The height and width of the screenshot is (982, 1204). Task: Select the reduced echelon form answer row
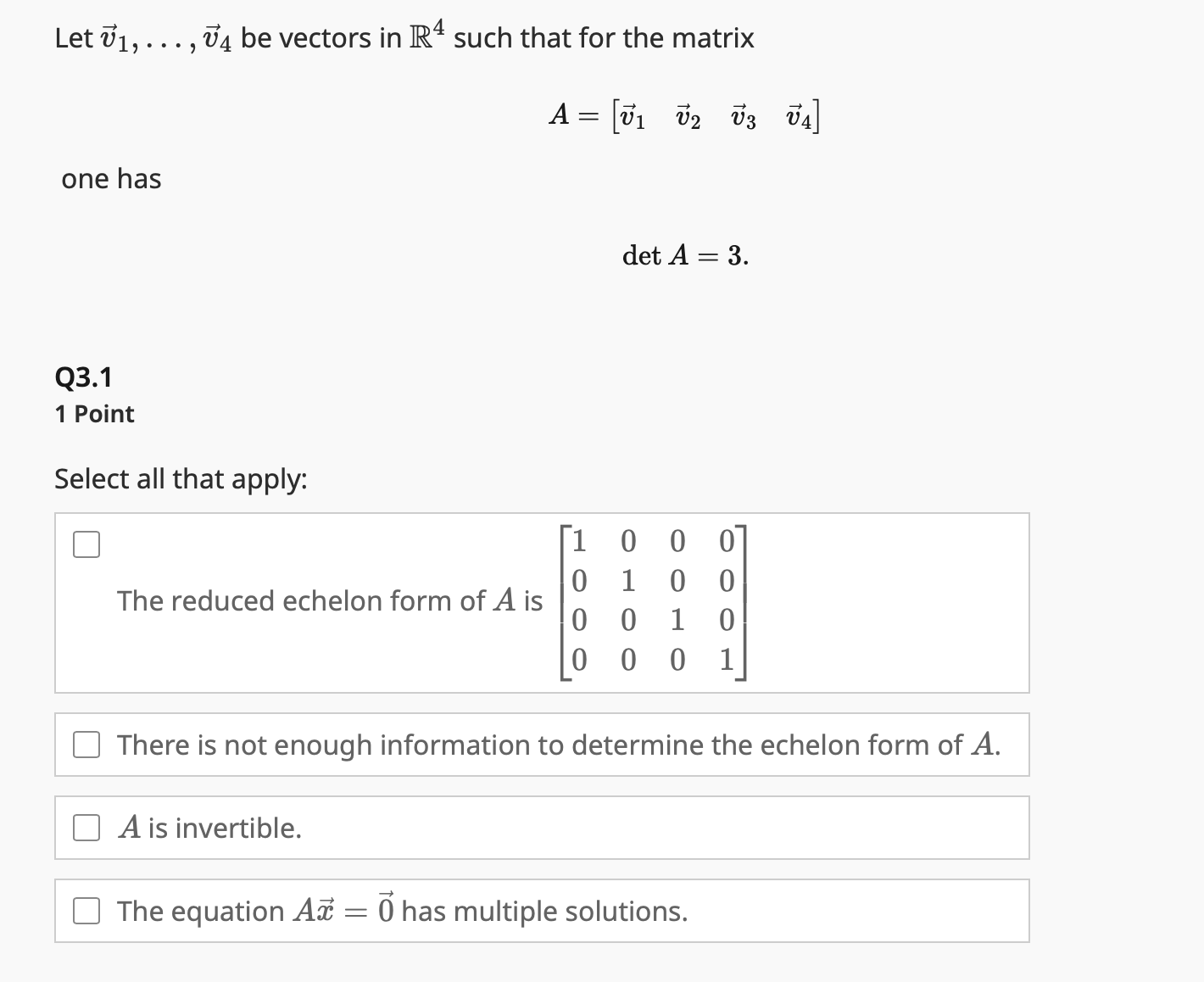pos(541,601)
